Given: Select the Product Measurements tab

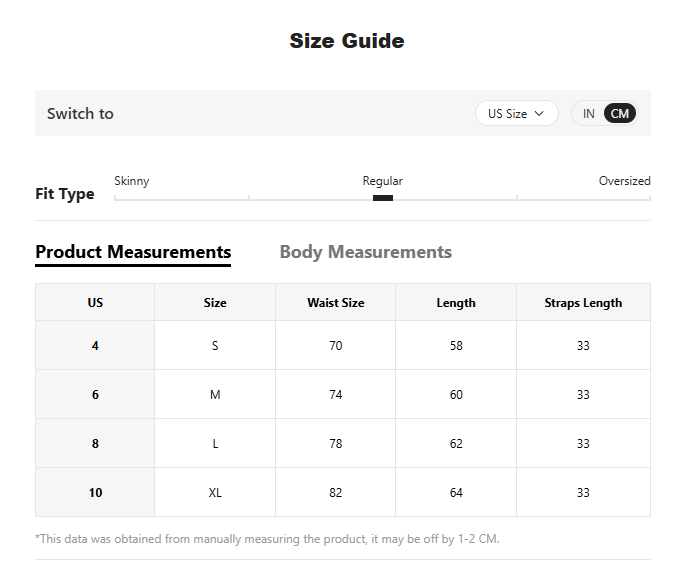Looking at the screenshot, I should point(133,253).
